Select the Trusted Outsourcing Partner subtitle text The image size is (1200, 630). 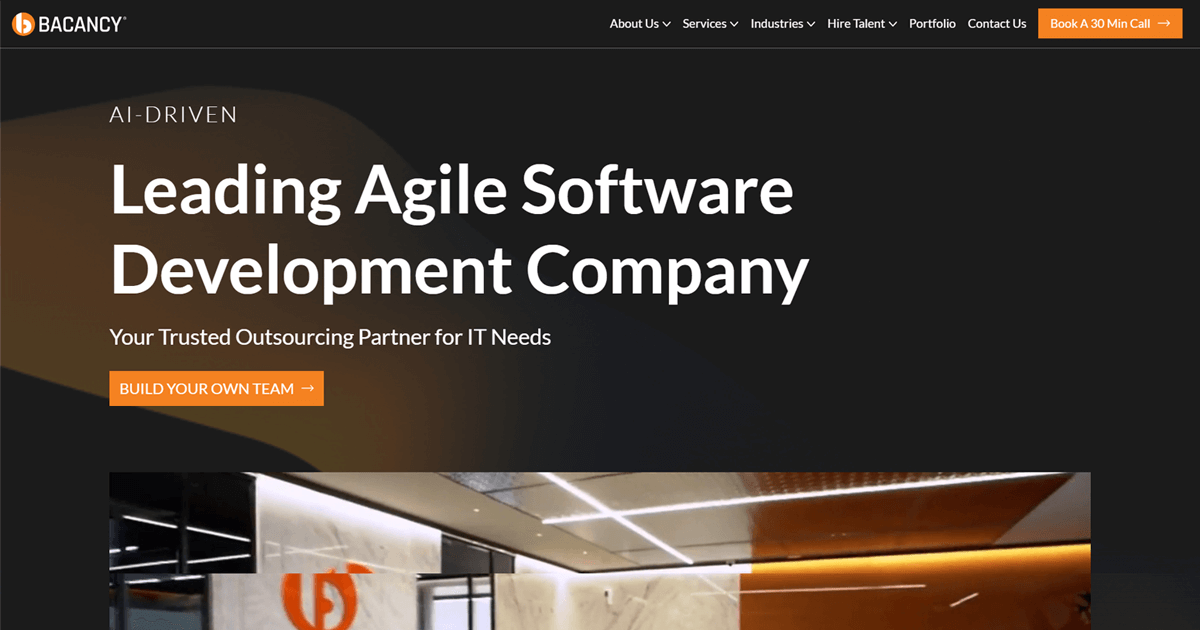(x=330, y=337)
